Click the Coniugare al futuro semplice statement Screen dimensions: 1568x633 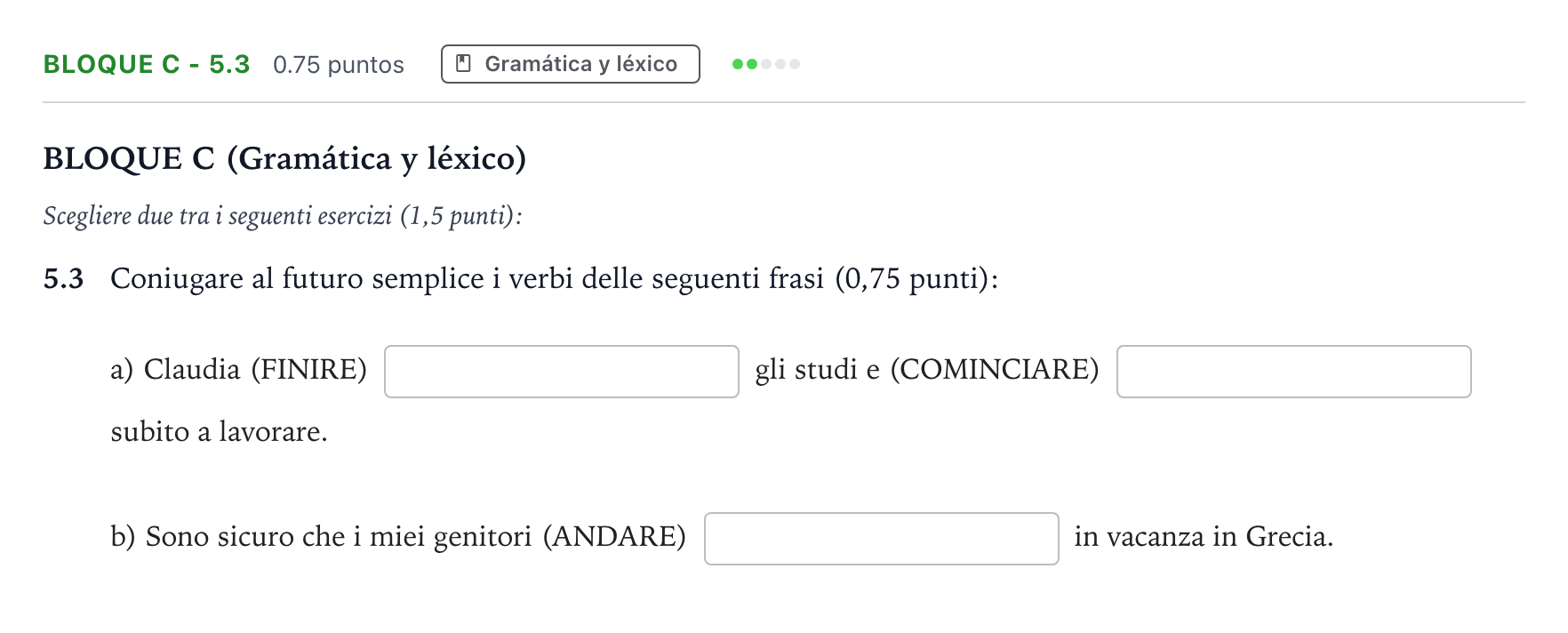[x=555, y=279]
